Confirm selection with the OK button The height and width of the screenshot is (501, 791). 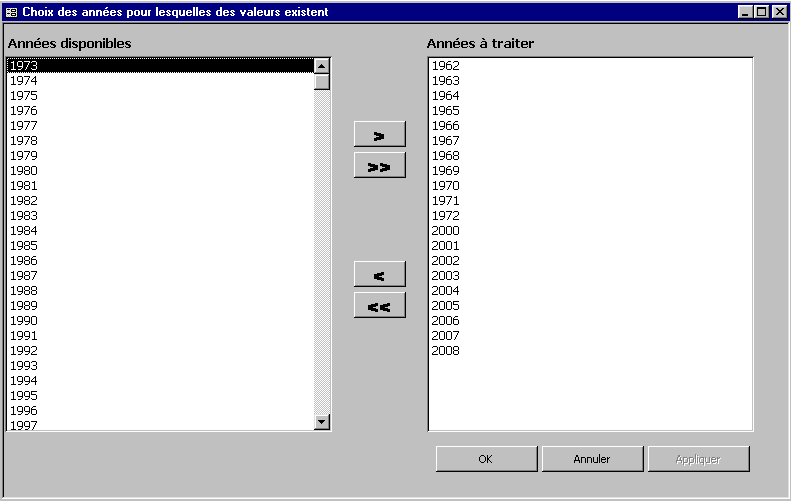pos(485,459)
